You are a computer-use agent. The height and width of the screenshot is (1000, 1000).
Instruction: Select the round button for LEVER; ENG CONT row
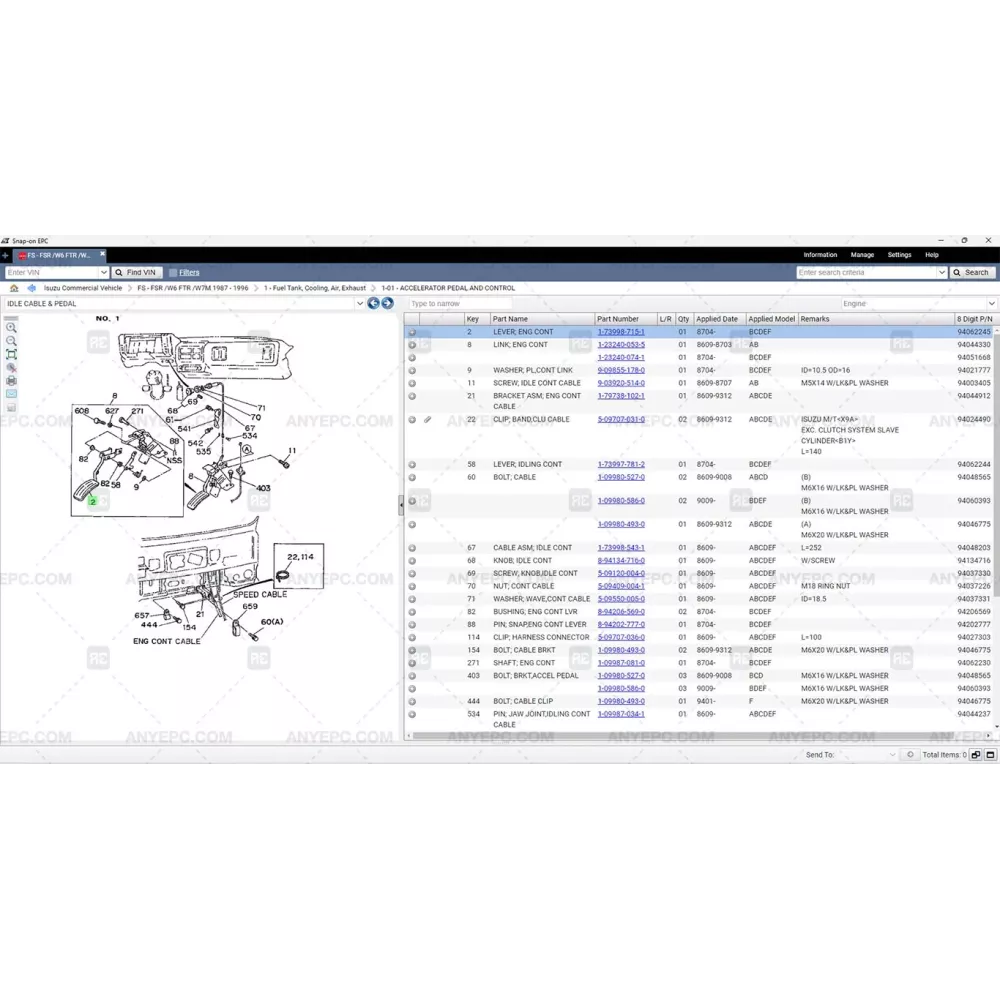point(412,332)
